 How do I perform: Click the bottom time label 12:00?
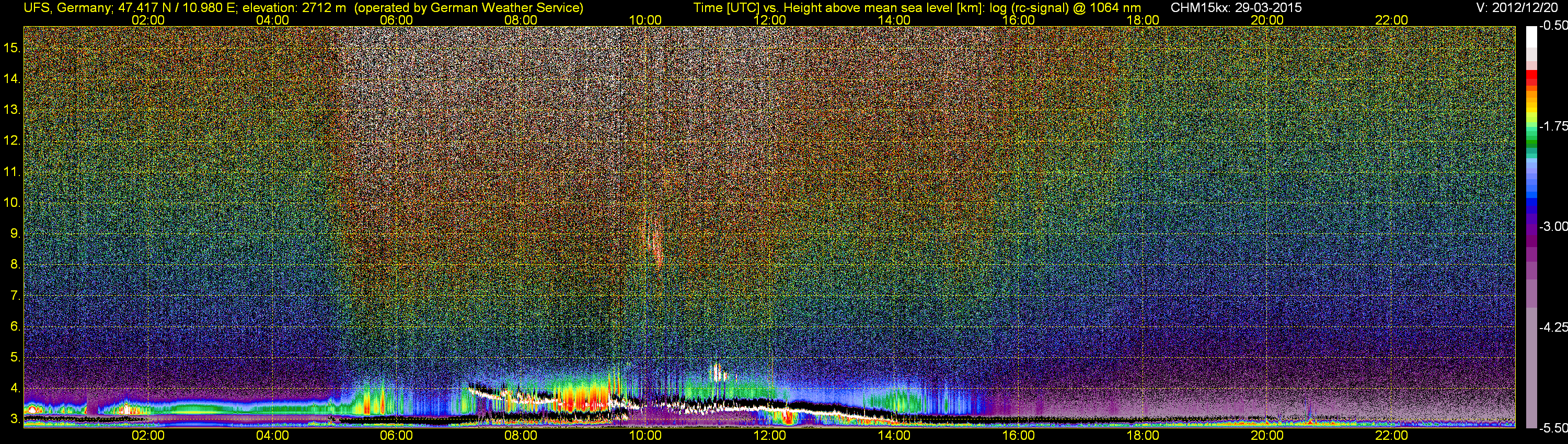(770, 436)
